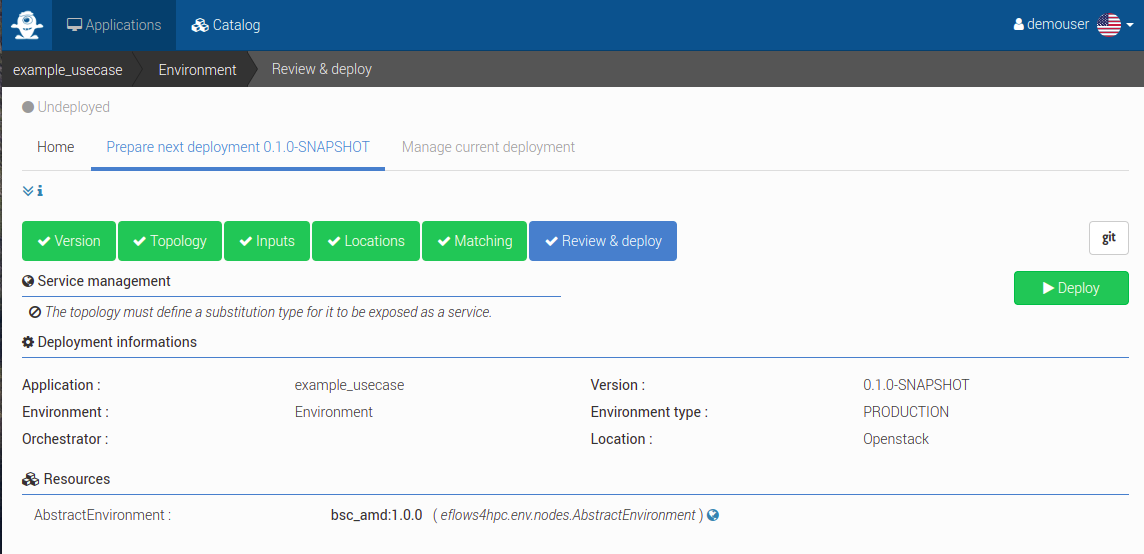Click the git button
Screen dimensions: 1144x554
(x=1108, y=239)
